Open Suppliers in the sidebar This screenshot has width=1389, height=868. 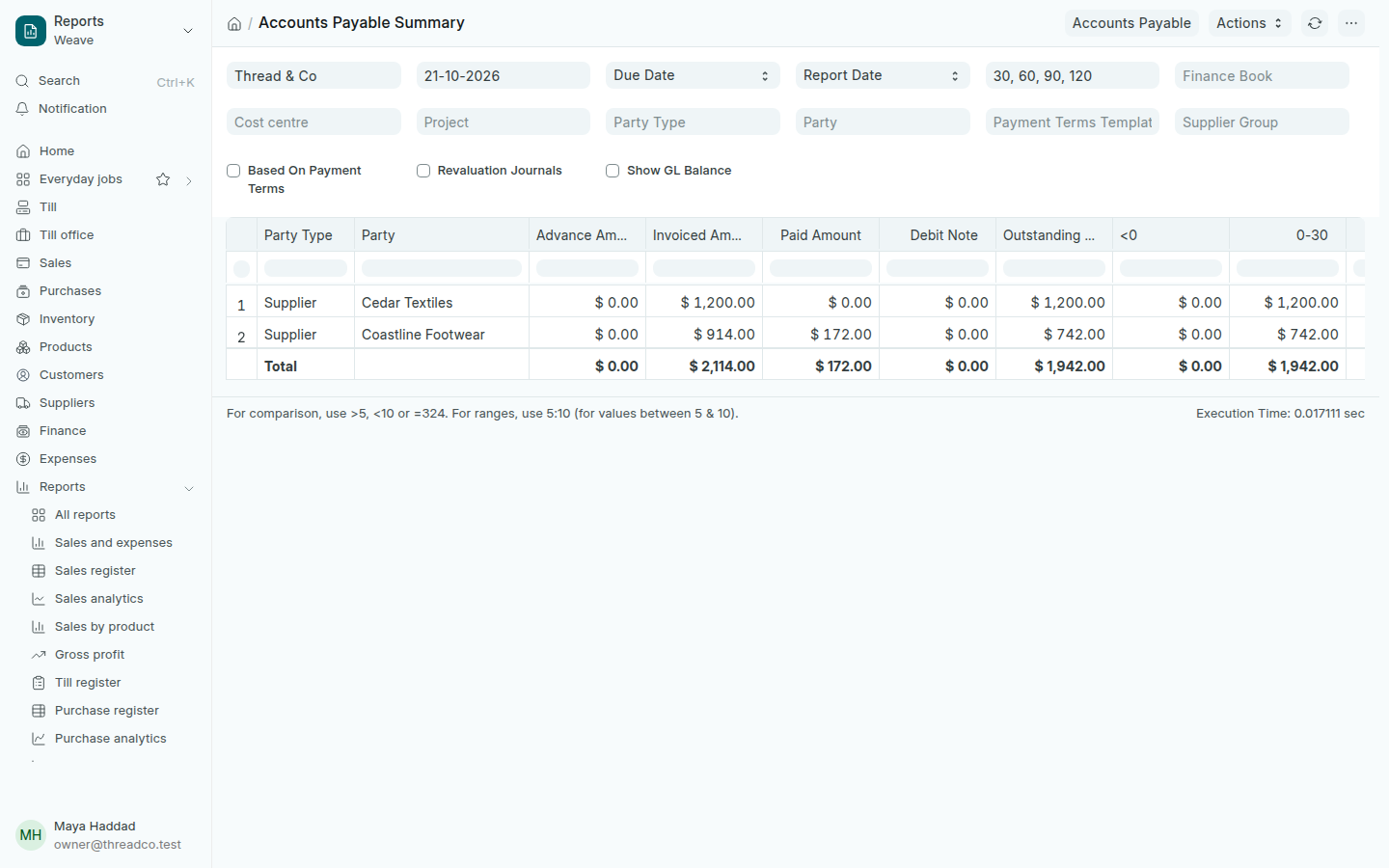105,403
